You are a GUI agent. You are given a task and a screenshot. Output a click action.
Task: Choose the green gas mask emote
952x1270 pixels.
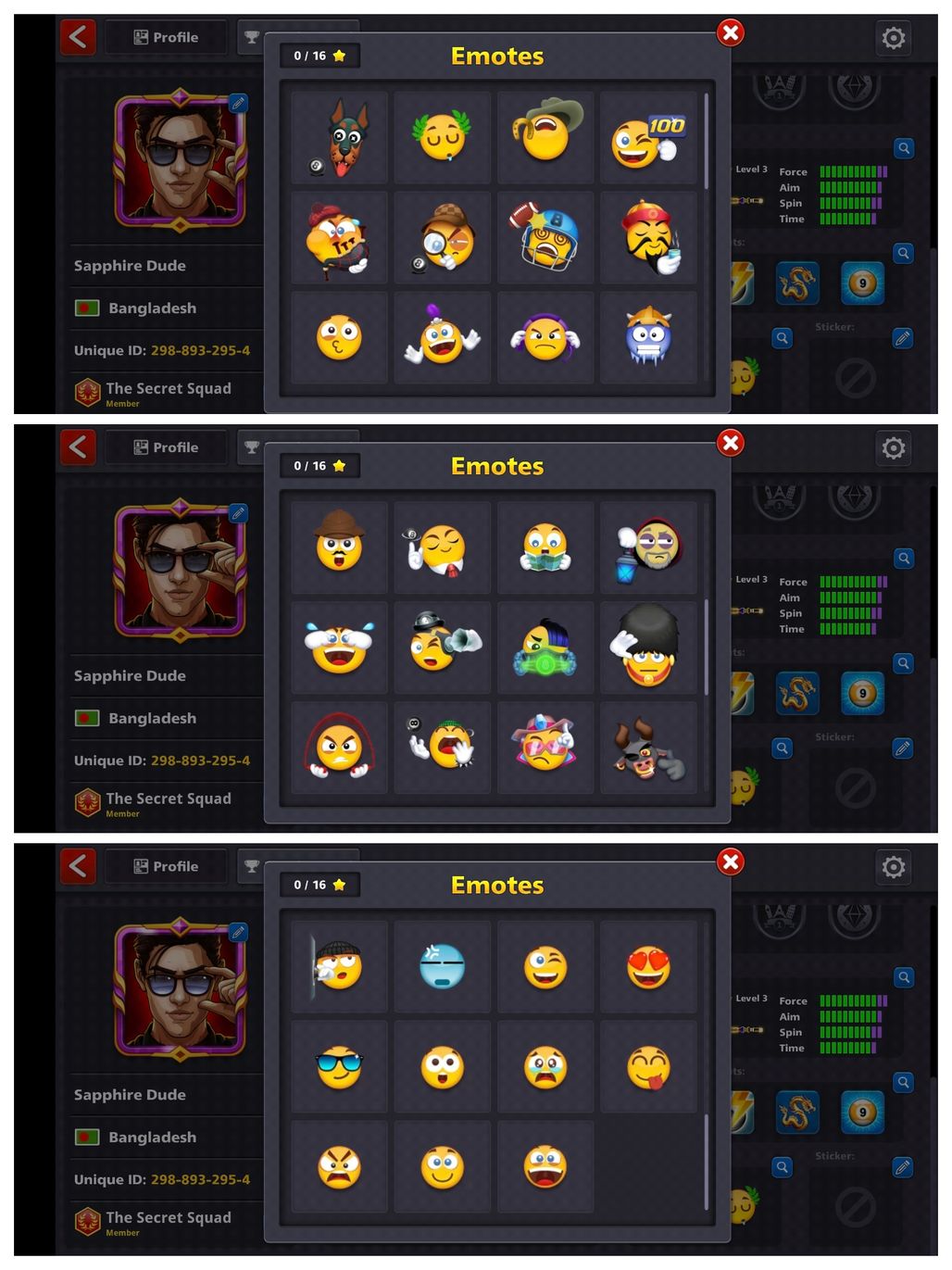tap(545, 648)
